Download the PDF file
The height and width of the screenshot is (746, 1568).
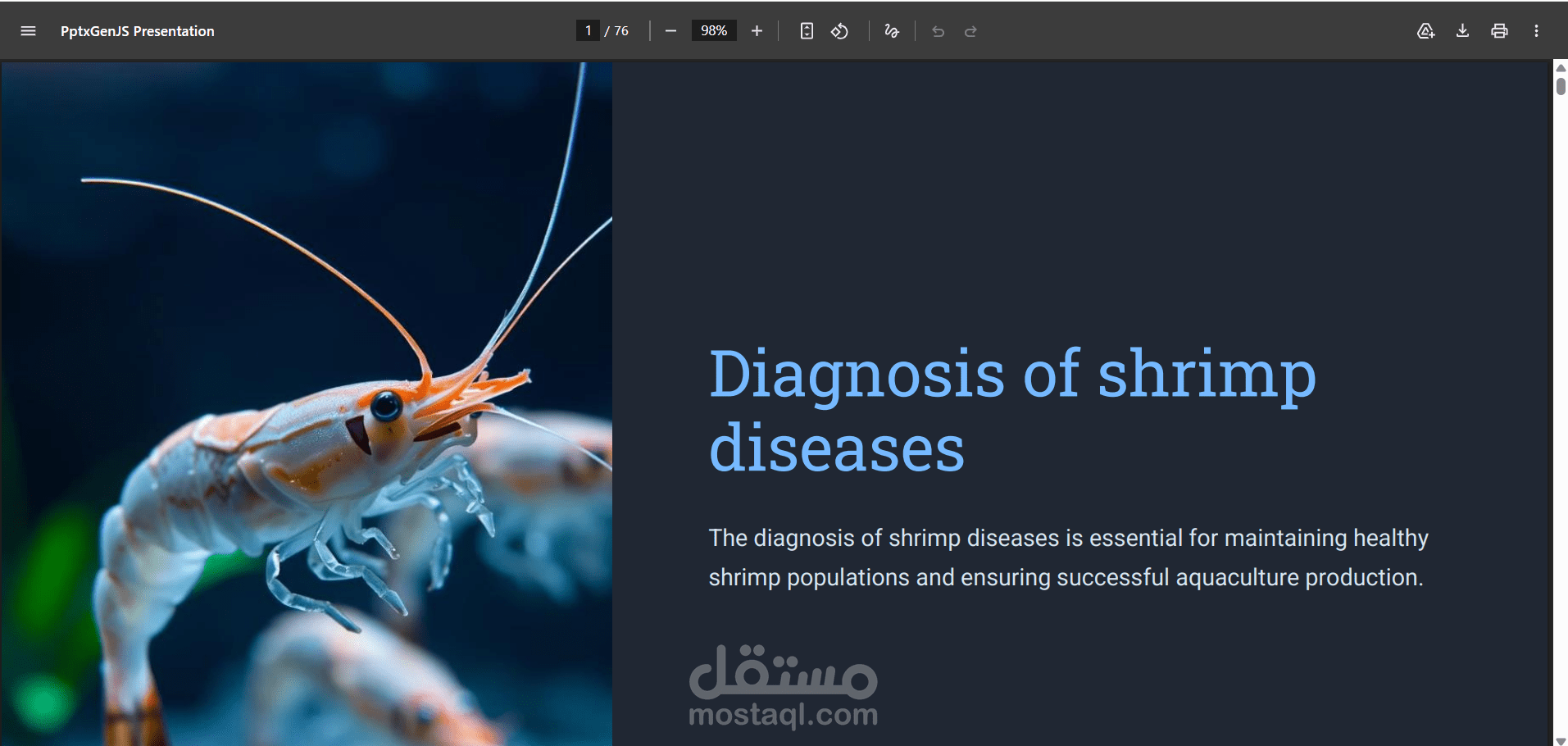pyautogui.click(x=1462, y=31)
